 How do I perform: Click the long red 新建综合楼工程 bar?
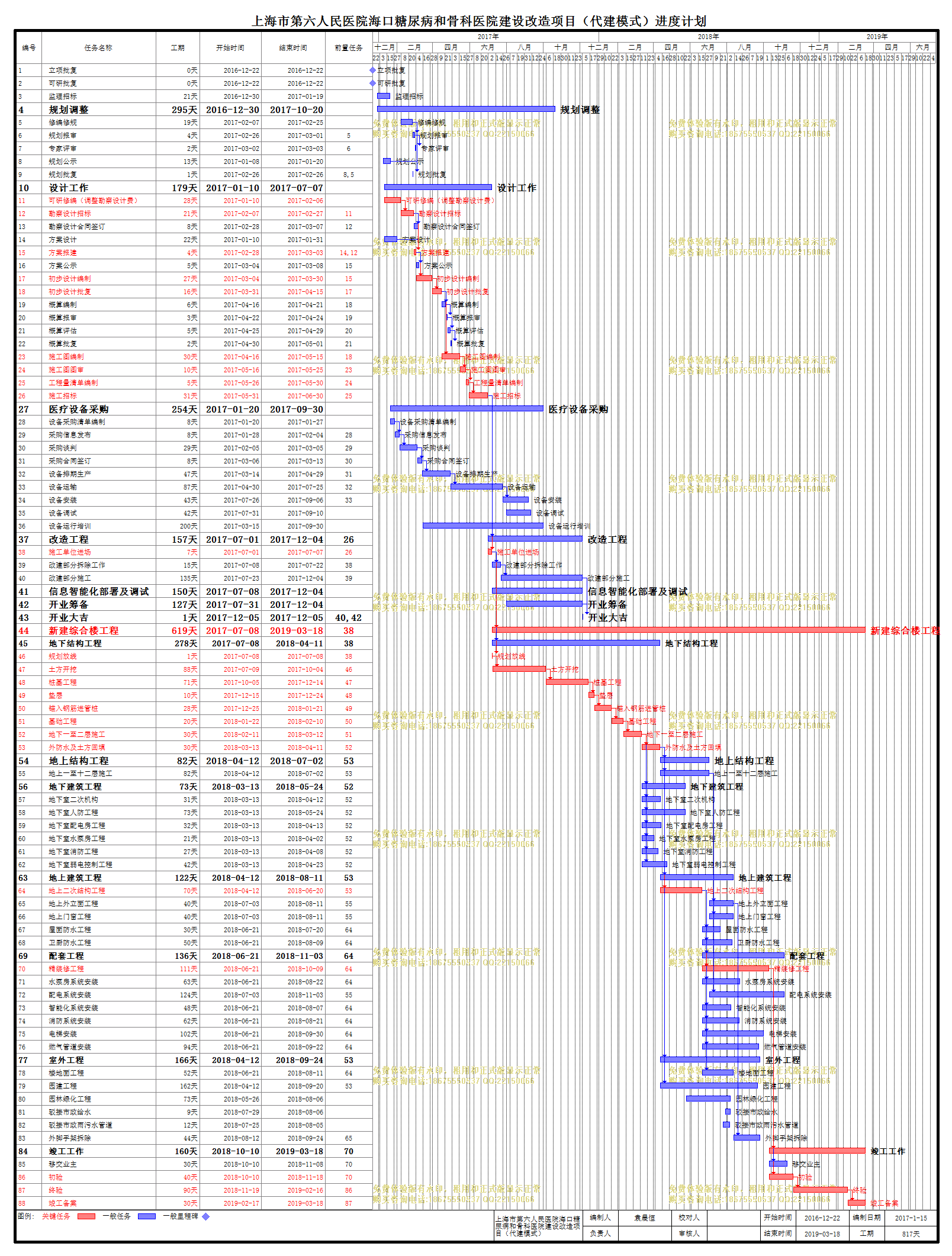tap(679, 630)
